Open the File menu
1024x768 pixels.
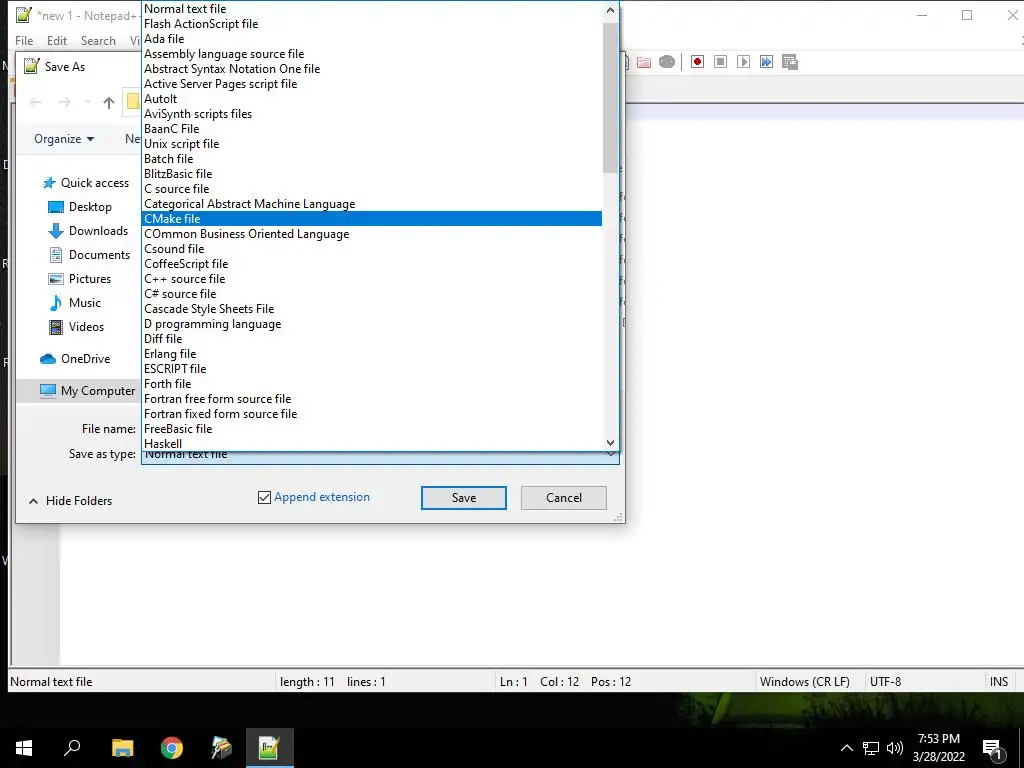tap(24, 40)
